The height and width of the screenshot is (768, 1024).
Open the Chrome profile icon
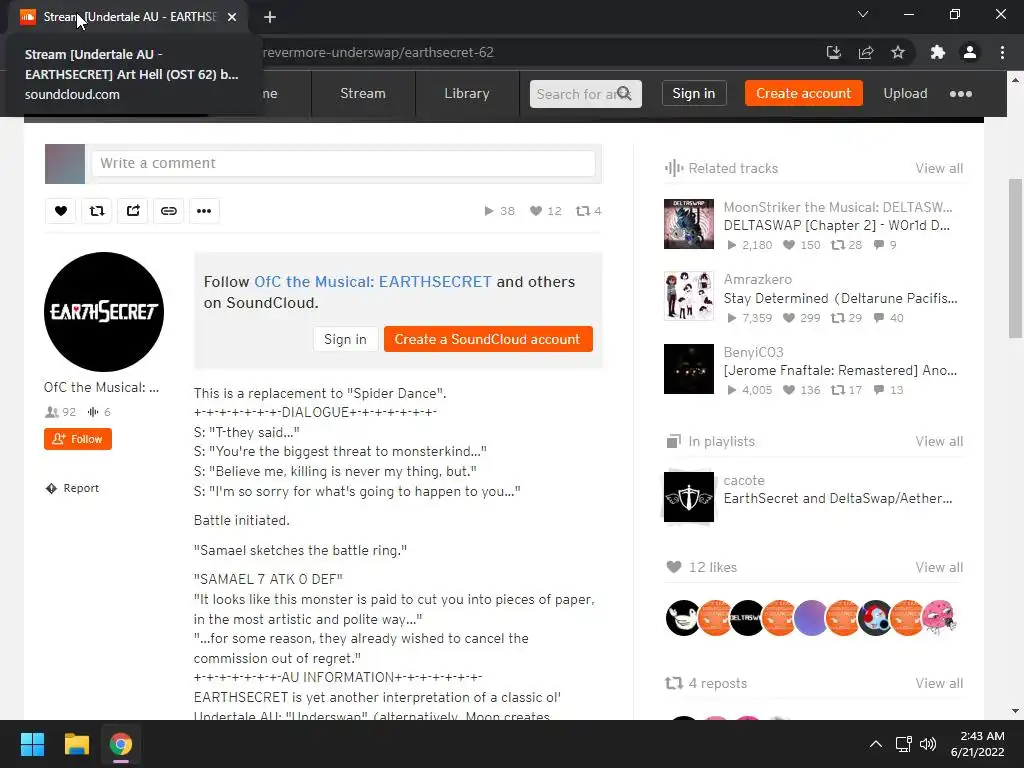pyautogui.click(x=970, y=52)
